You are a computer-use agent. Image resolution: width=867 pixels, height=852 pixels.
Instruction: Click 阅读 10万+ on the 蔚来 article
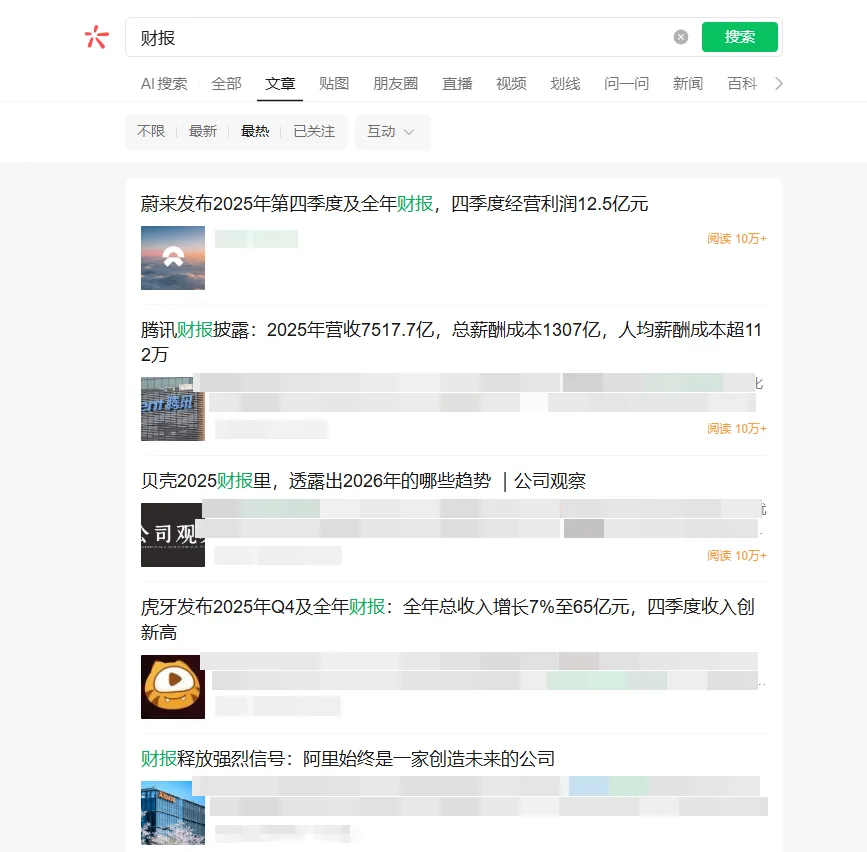(737, 238)
